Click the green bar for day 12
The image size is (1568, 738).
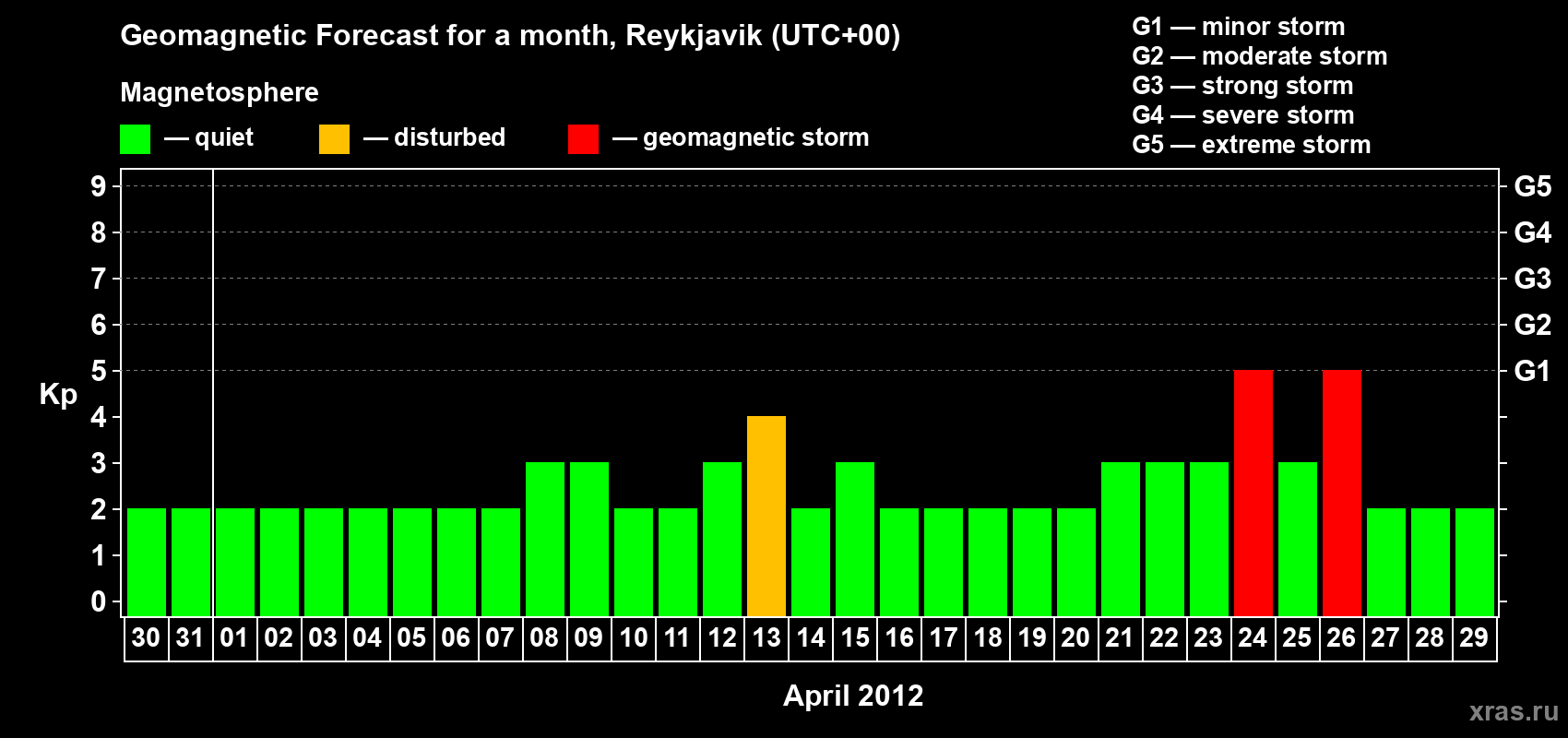click(722, 539)
